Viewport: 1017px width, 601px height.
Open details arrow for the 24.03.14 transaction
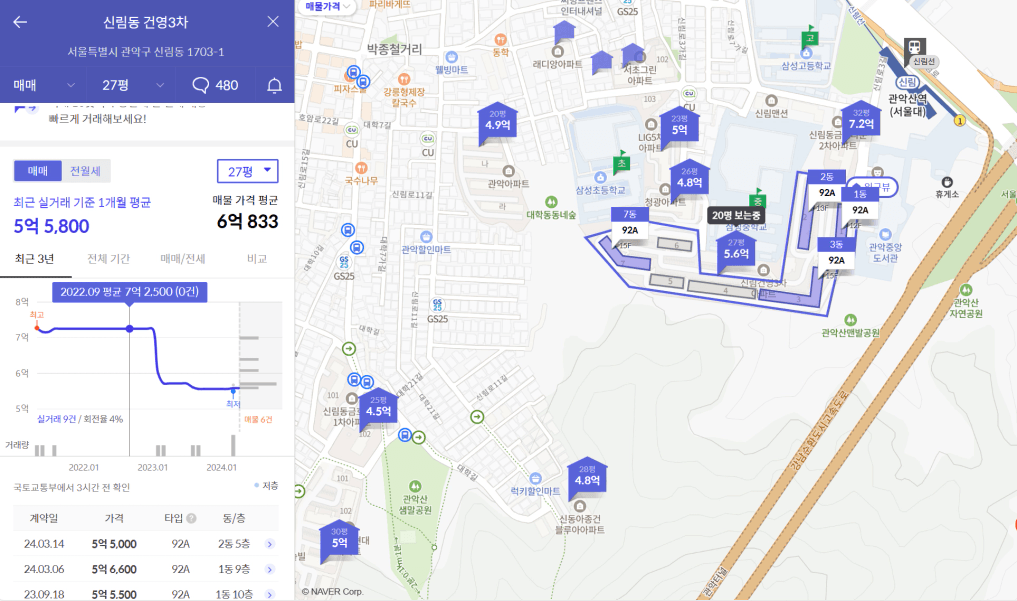pyautogui.click(x=270, y=544)
